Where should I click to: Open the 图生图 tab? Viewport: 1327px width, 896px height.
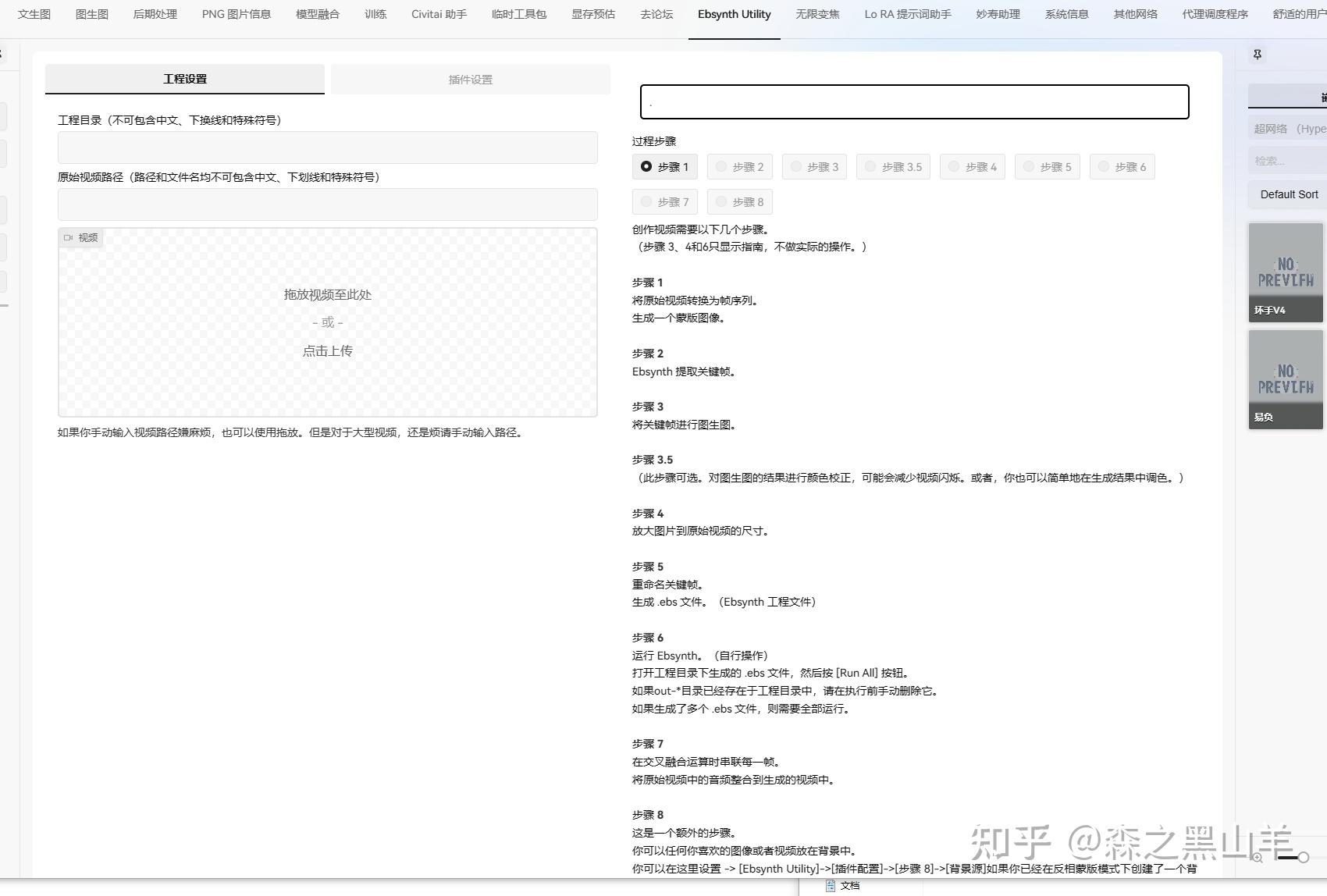point(91,13)
